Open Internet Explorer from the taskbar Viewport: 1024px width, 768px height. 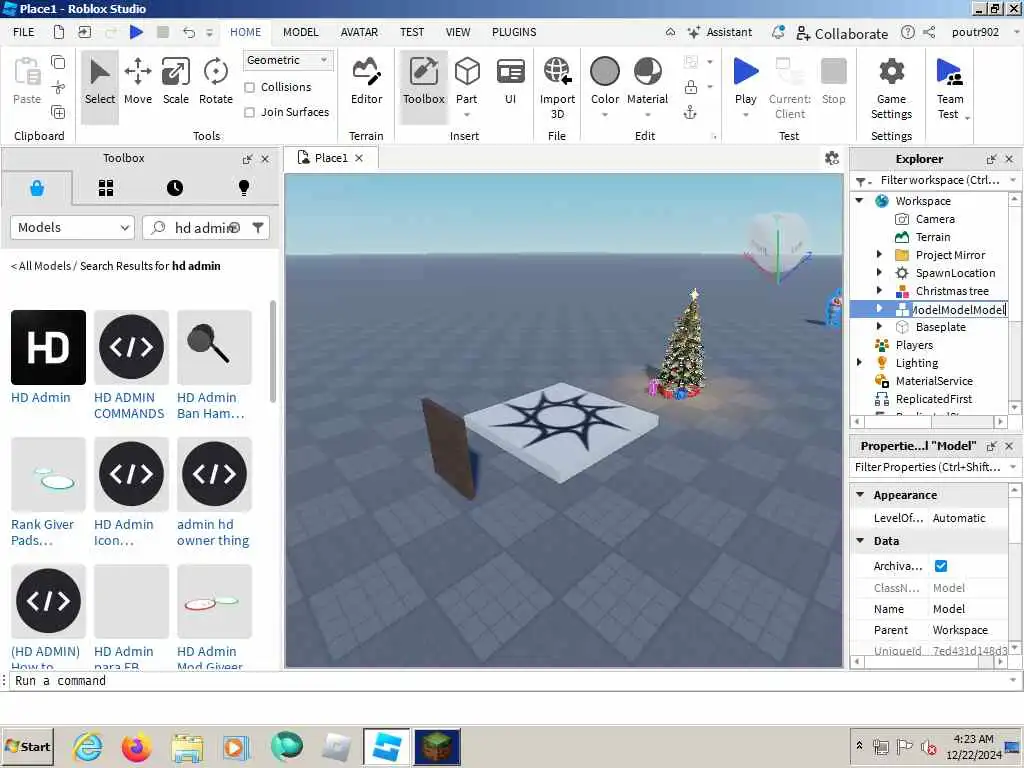pos(88,747)
